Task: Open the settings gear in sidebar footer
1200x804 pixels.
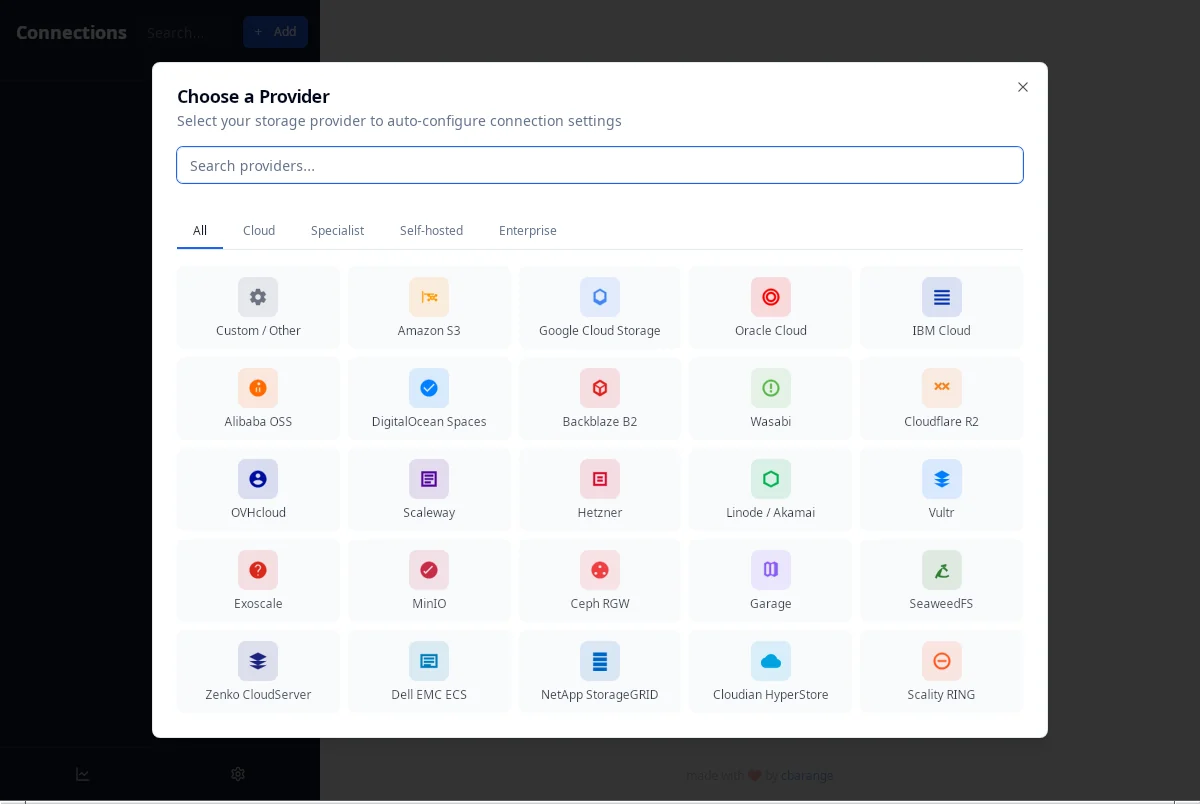Action: coord(238,774)
